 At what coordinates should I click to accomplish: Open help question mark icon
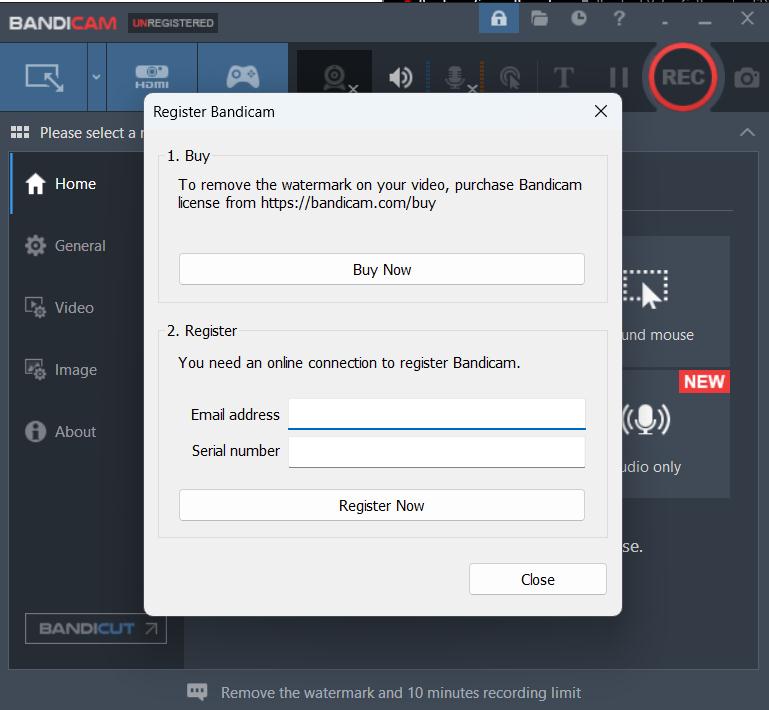pos(619,19)
